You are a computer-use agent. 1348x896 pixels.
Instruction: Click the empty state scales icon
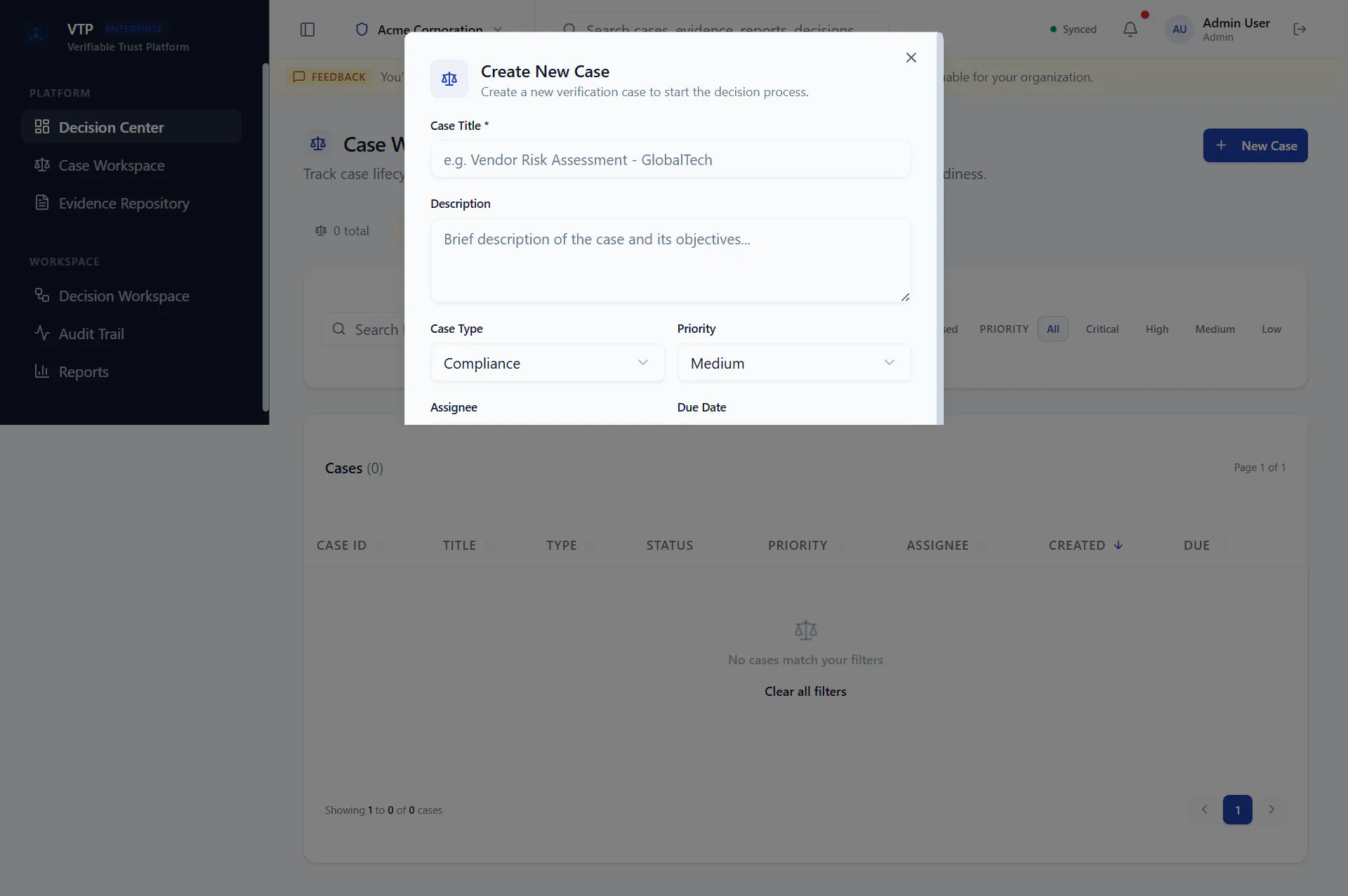[805, 630]
